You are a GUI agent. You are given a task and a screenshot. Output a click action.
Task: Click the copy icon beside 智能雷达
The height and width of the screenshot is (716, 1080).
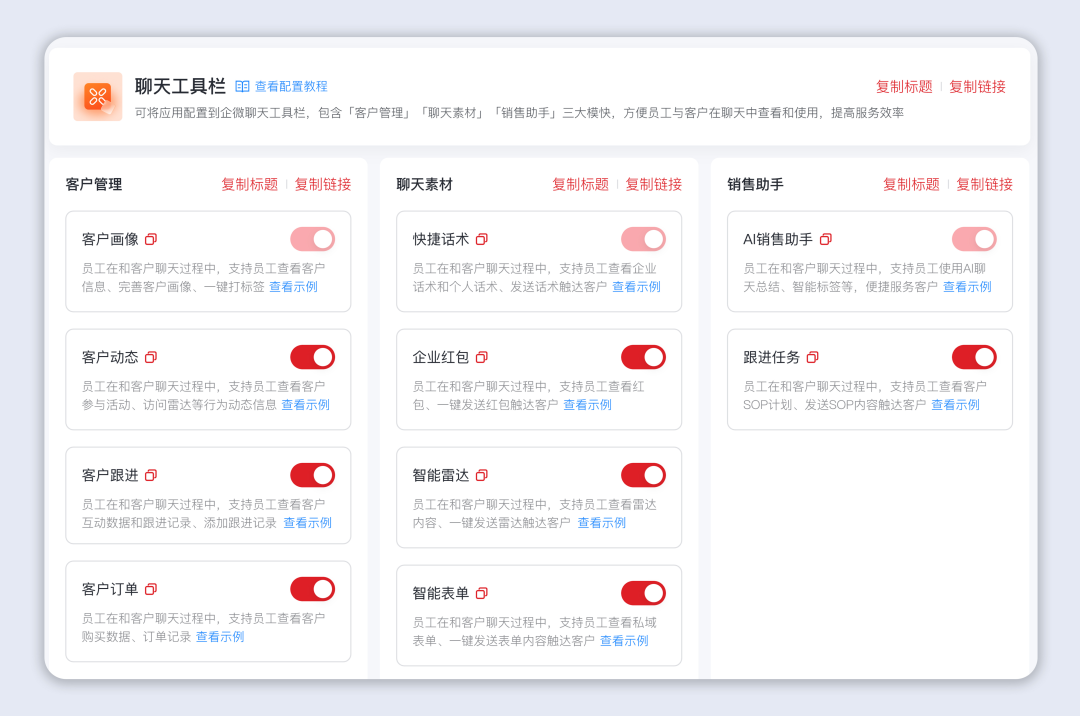pyautogui.click(x=481, y=475)
